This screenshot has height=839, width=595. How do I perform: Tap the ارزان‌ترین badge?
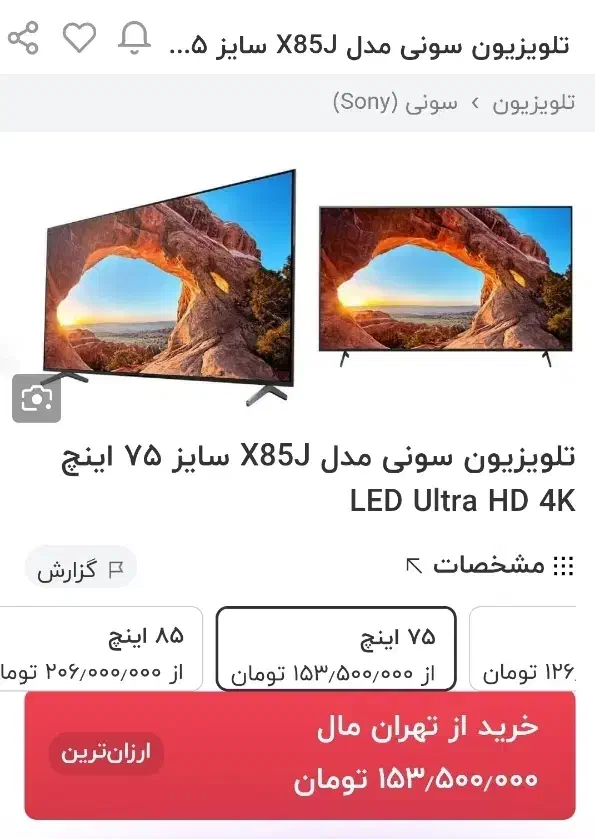pyautogui.click(x=106, y=753)
